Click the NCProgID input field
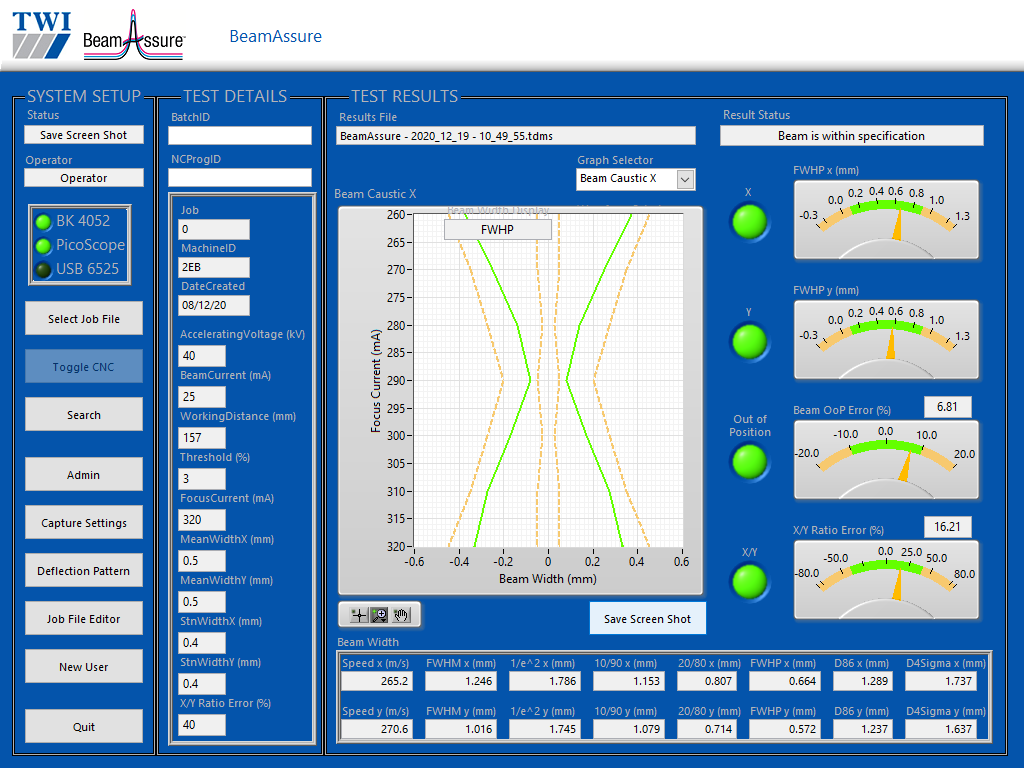This screenshot has height=768, width=1024. pyautogui.click(x=240, y=178)
